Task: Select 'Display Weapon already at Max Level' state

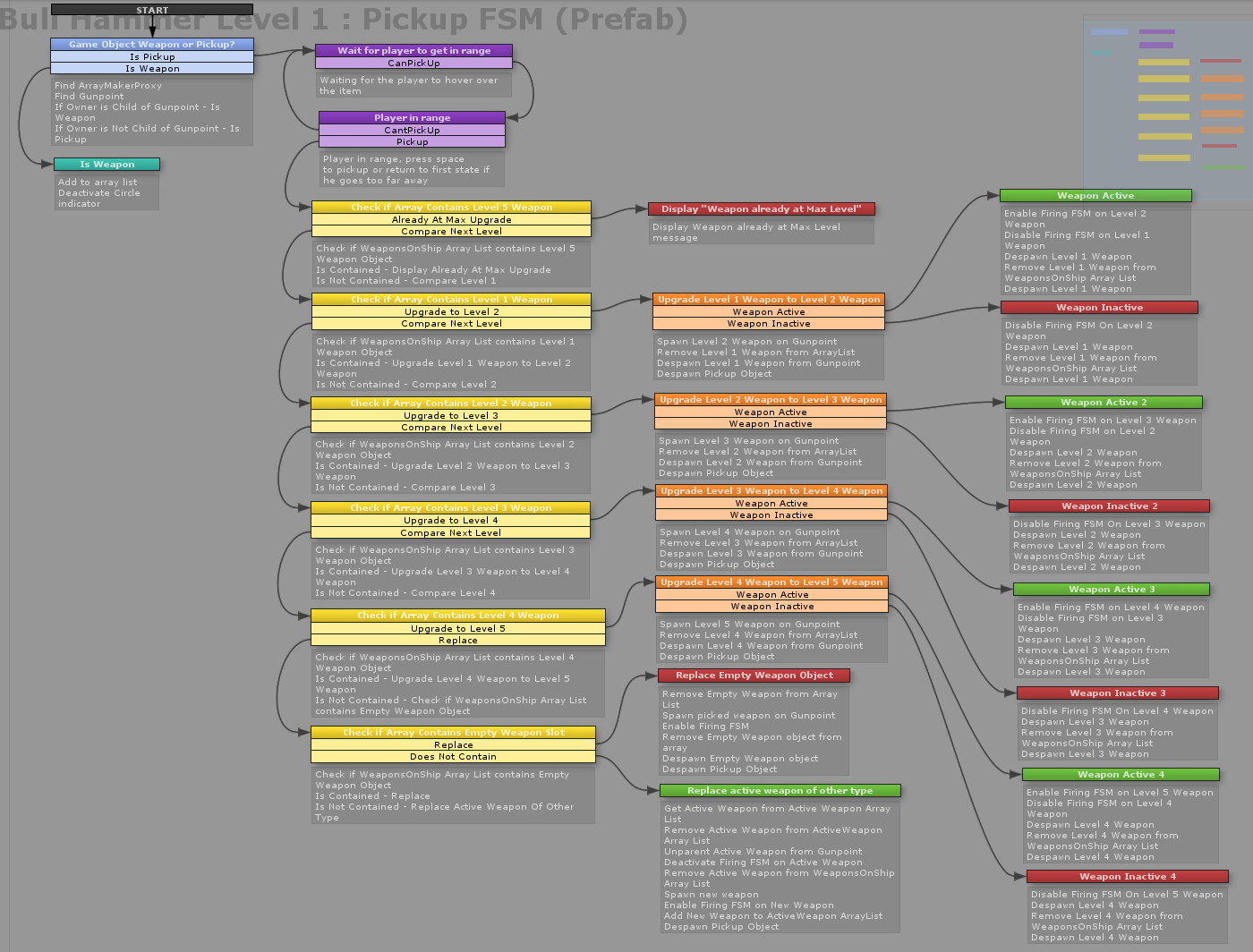Action: coord(761,209)
